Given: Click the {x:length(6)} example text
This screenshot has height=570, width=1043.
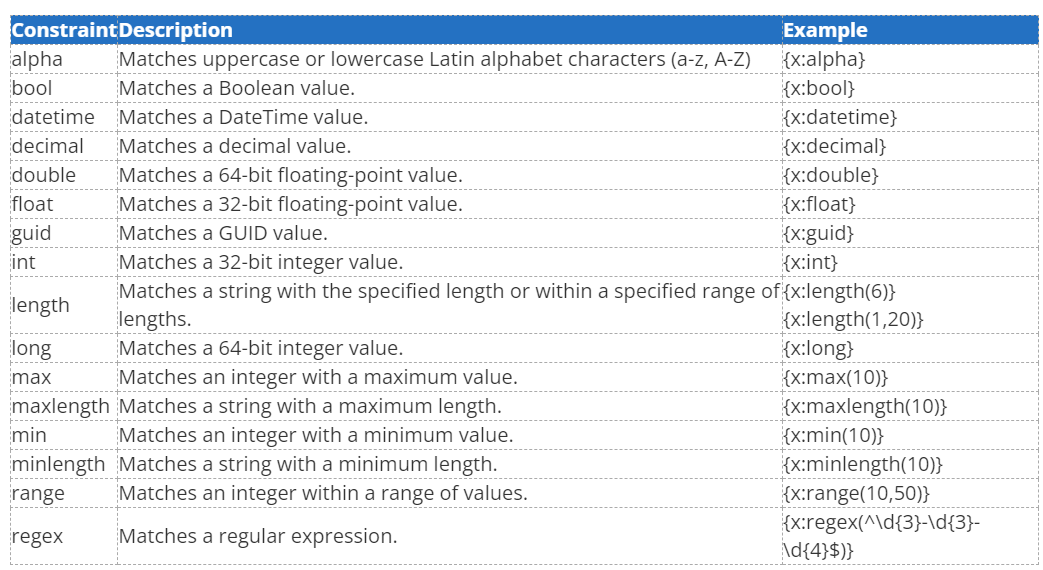Looking at the screenshot, I should [840, 291].
